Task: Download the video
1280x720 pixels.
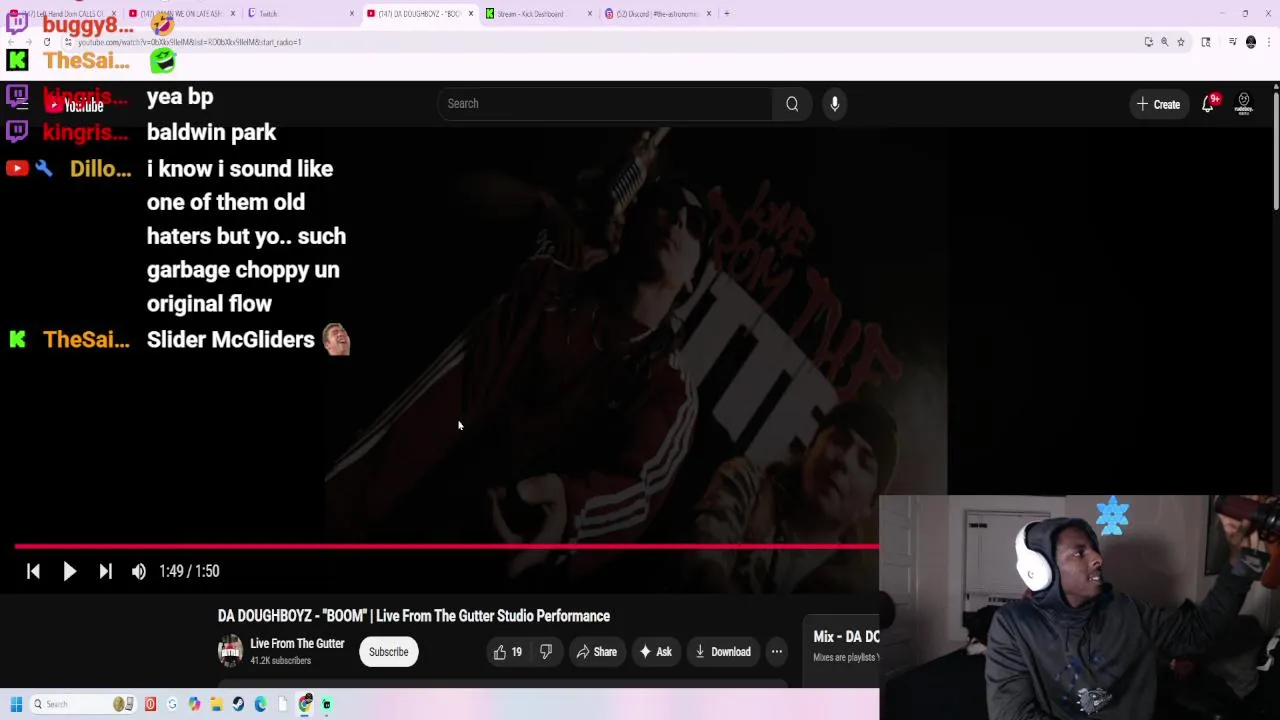Action: coord(723,652)
